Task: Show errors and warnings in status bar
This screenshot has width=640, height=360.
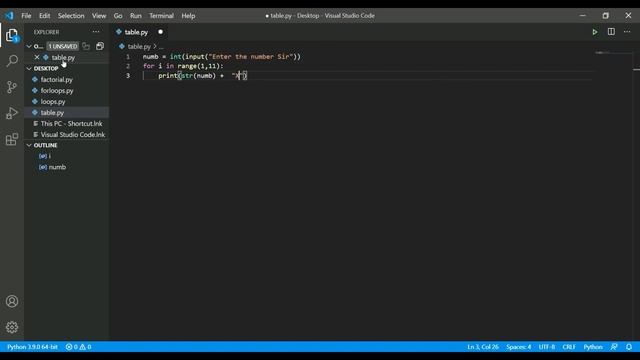Action: click(x=78, y=347)
